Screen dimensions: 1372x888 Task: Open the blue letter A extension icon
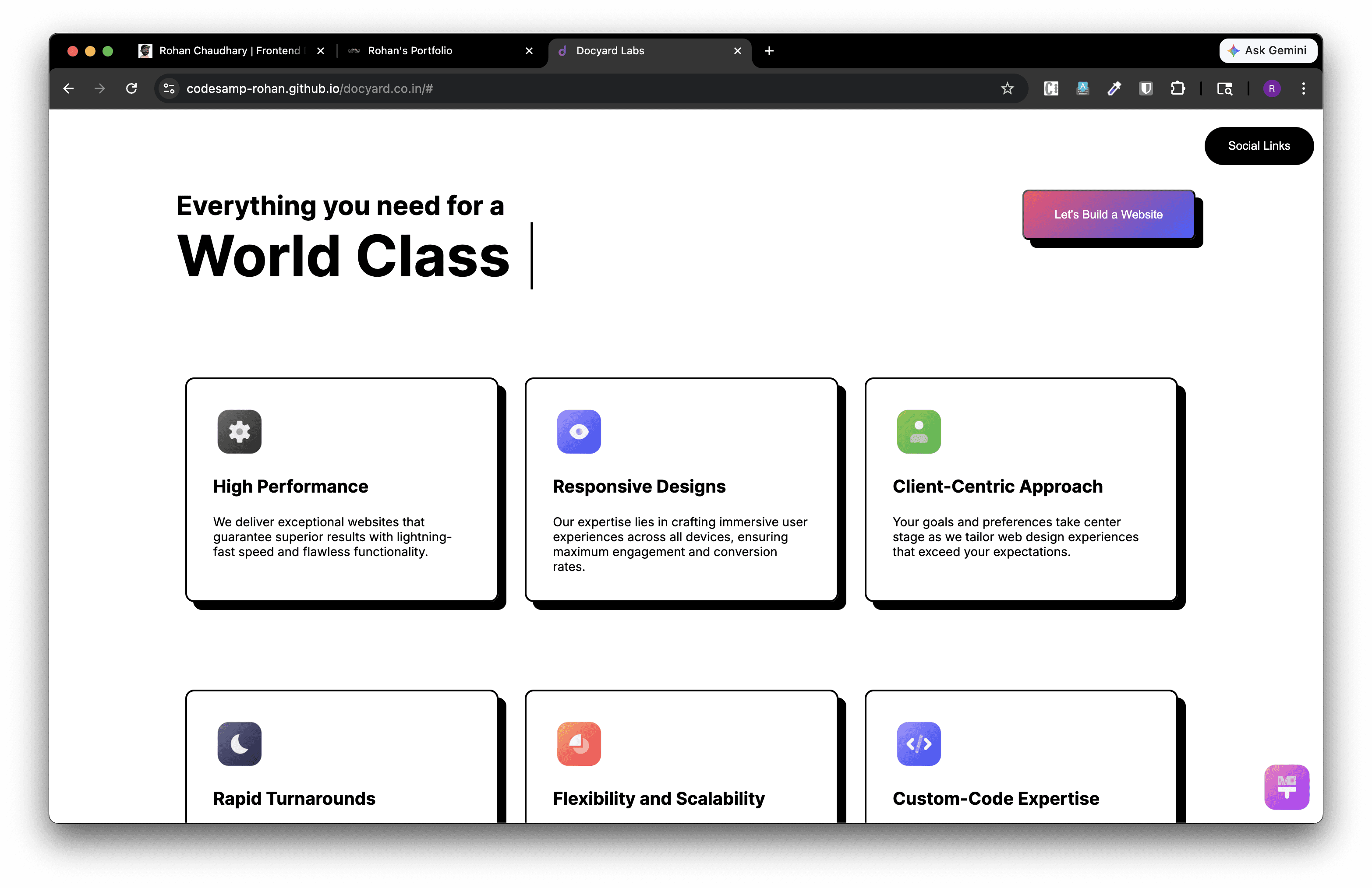tap(1082, 88)
